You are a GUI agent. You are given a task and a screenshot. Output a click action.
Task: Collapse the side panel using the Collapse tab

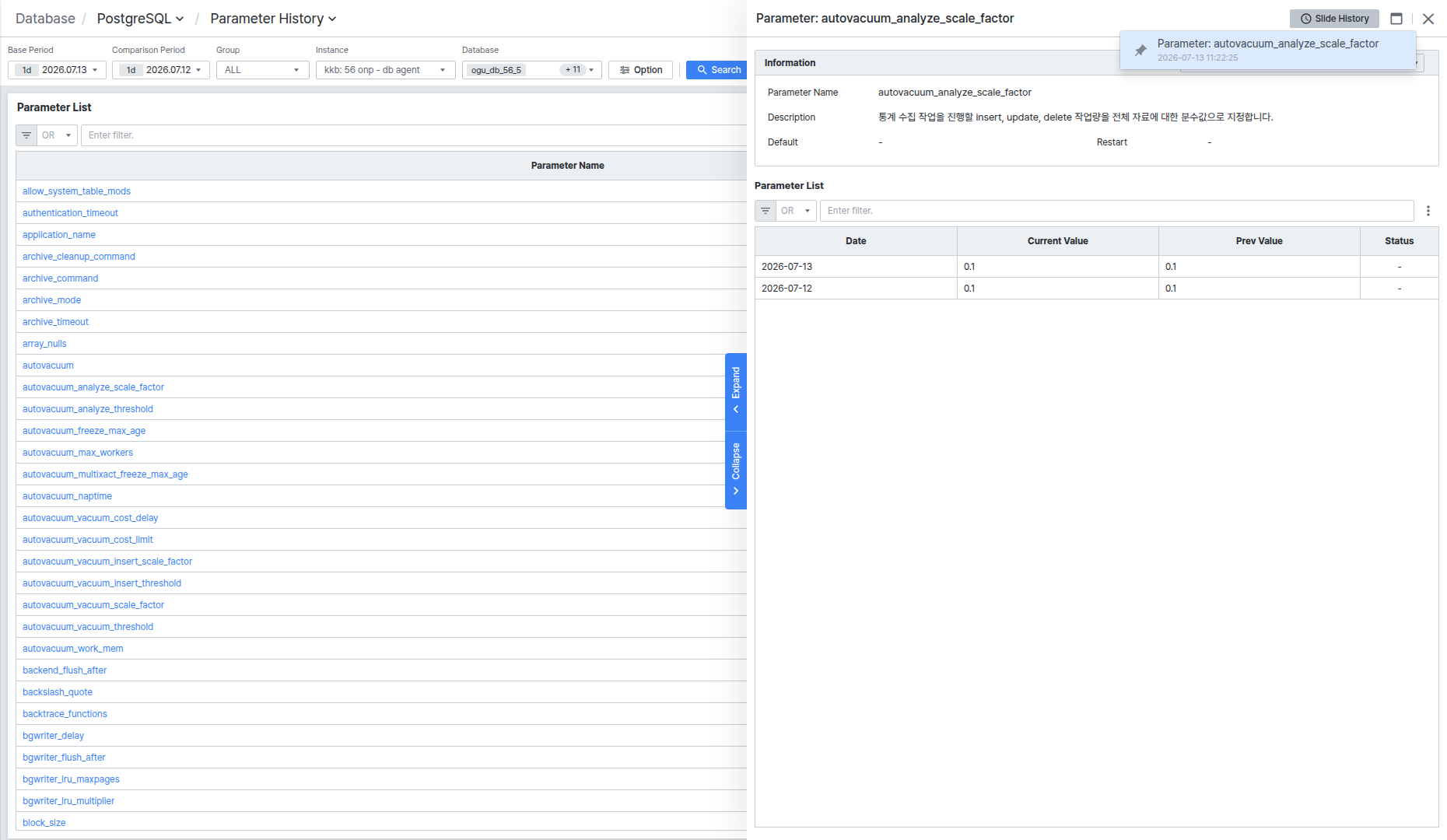coord(736,471)
